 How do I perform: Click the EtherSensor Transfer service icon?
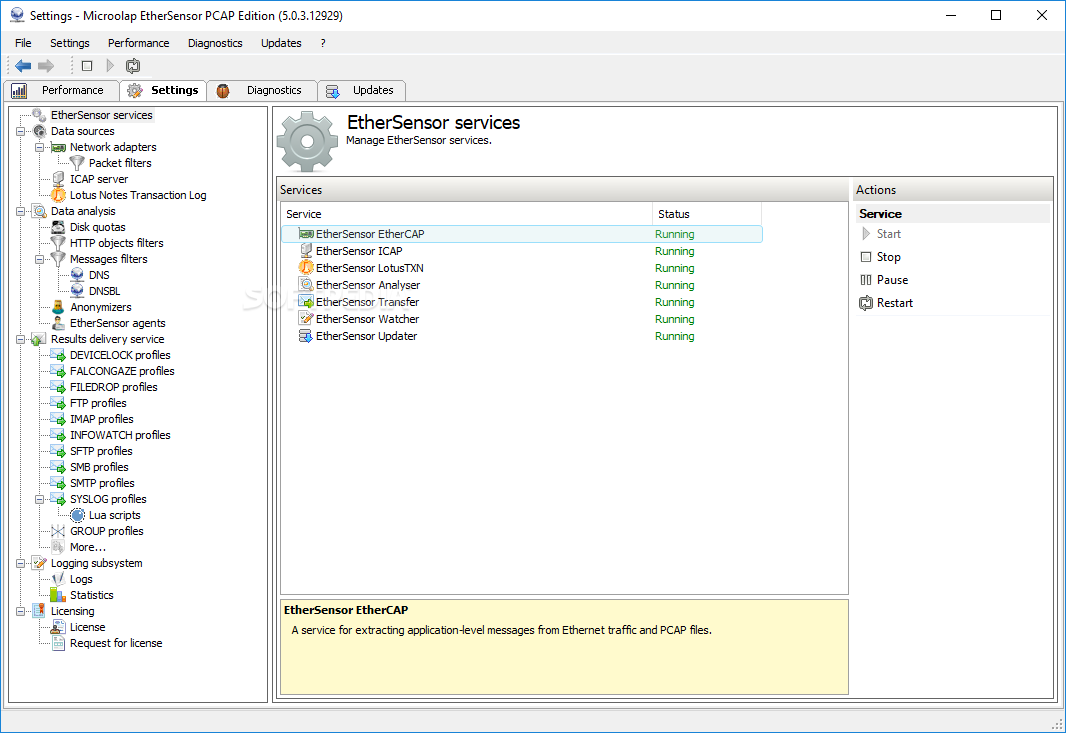click(x=307, y=302)
